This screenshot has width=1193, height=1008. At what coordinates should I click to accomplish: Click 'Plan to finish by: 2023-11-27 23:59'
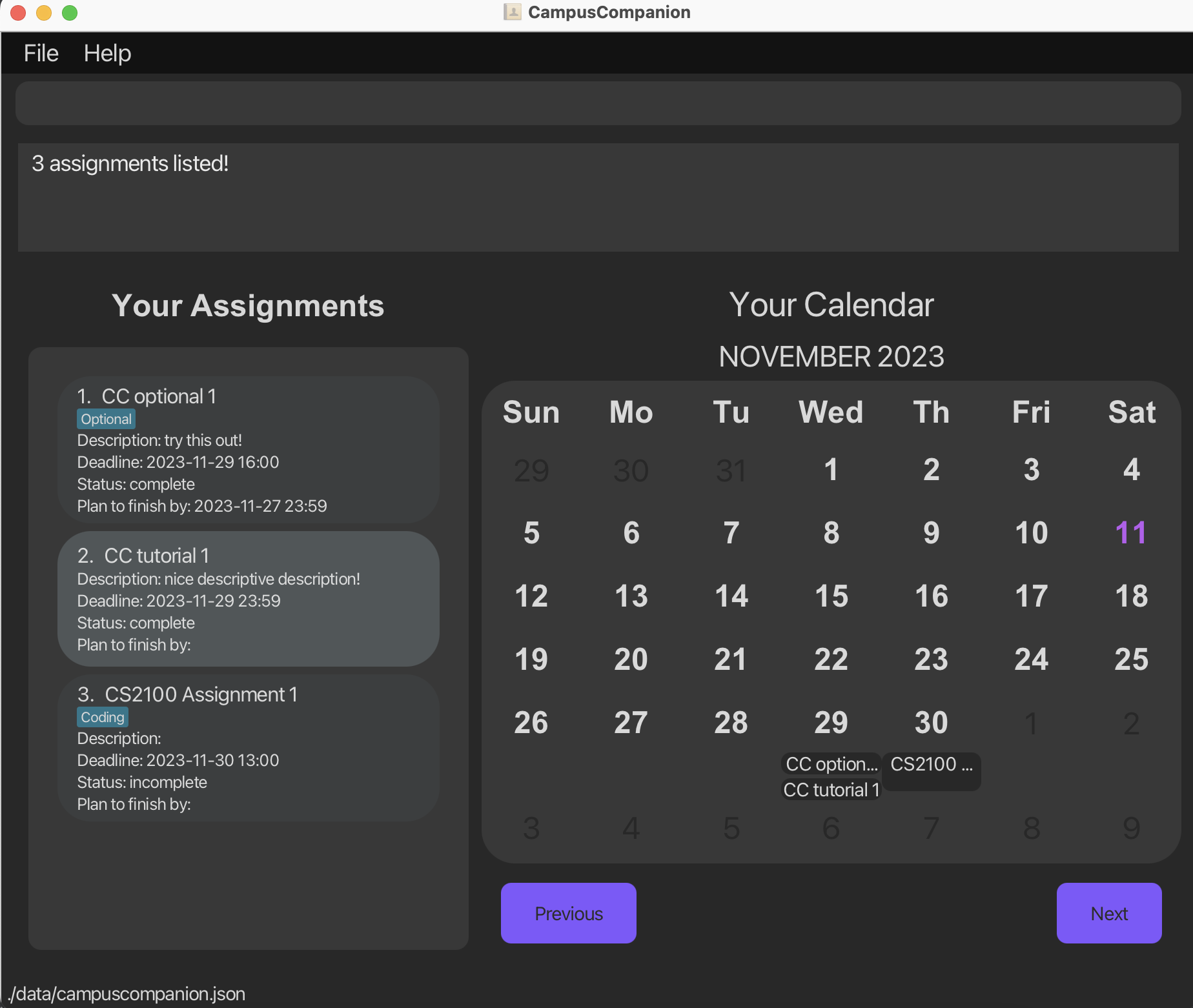(202, 506)
